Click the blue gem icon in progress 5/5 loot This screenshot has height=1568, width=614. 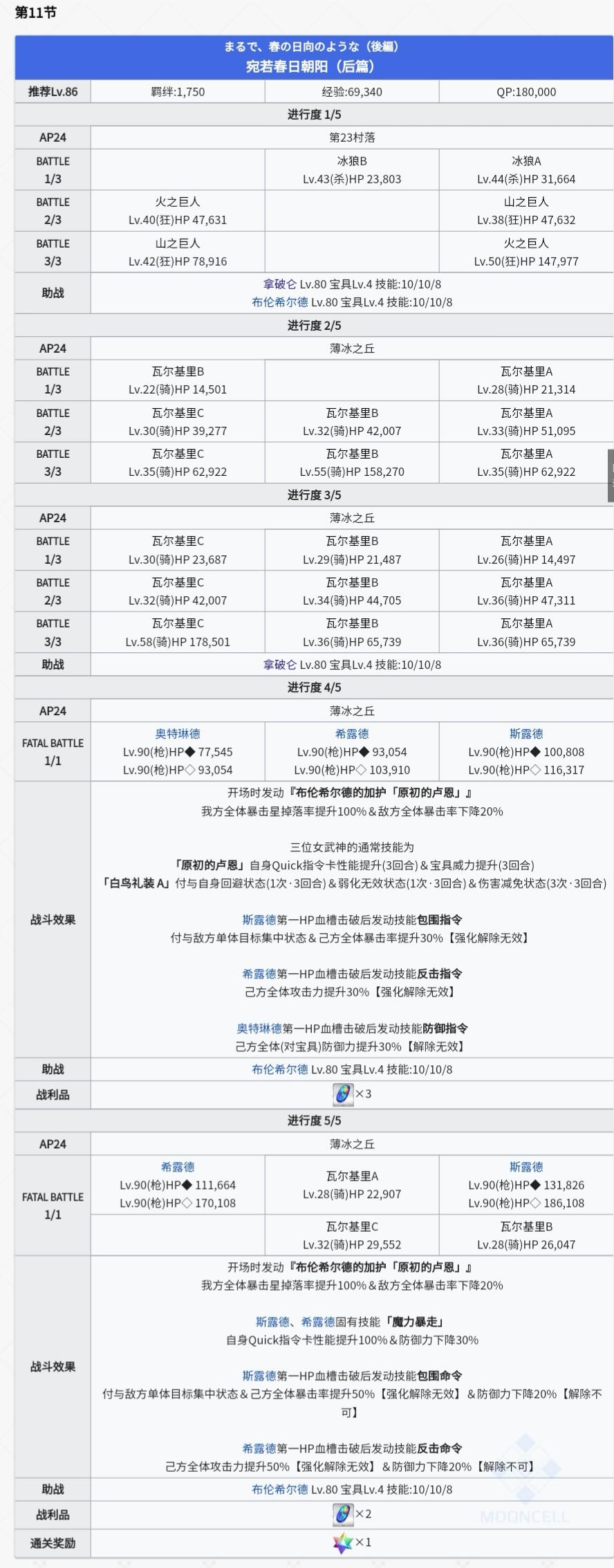point(343,1515)
